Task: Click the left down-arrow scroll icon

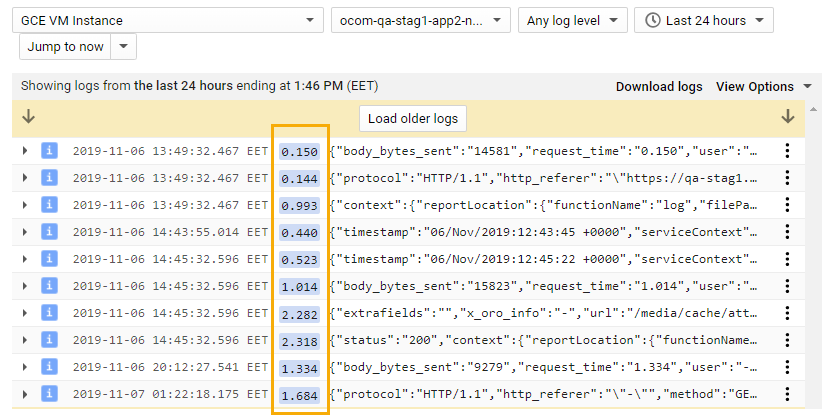Action: 29,118
